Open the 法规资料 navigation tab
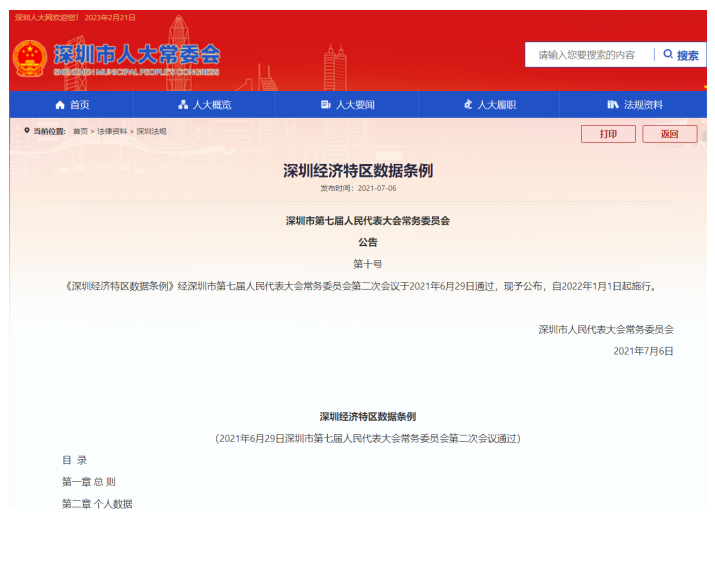715x565 pixels. pos(633,105)
